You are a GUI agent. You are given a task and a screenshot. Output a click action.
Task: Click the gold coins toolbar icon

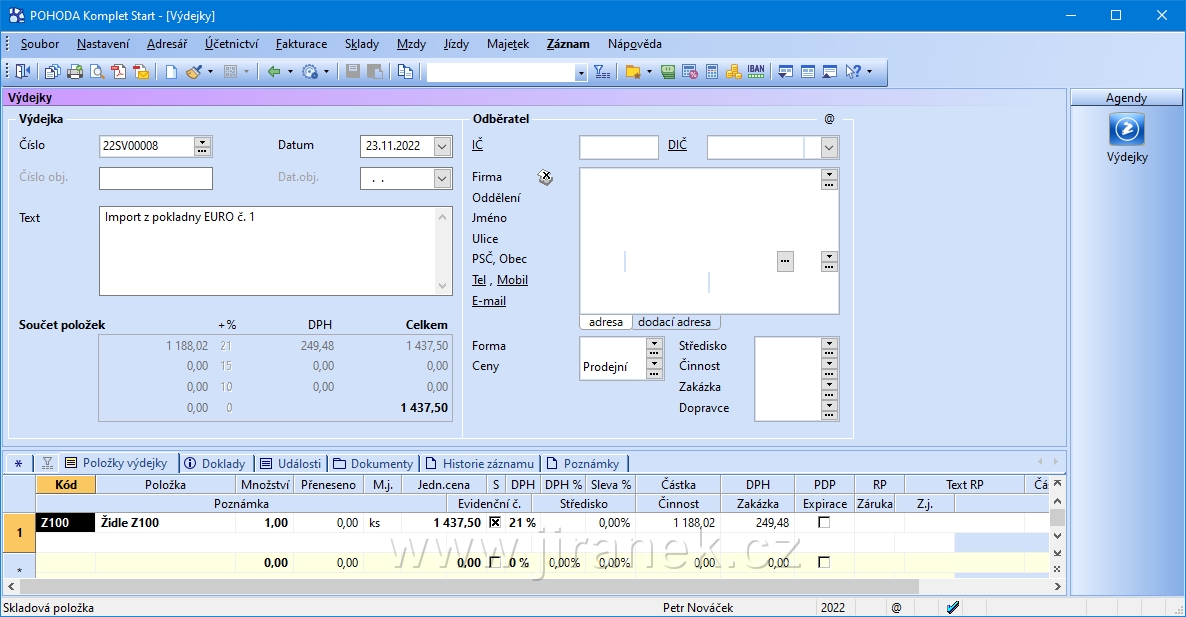coord(734,72)
